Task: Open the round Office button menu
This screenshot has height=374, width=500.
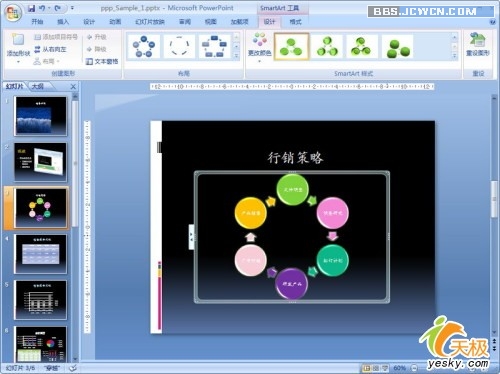Action: [x=13, y=13]
